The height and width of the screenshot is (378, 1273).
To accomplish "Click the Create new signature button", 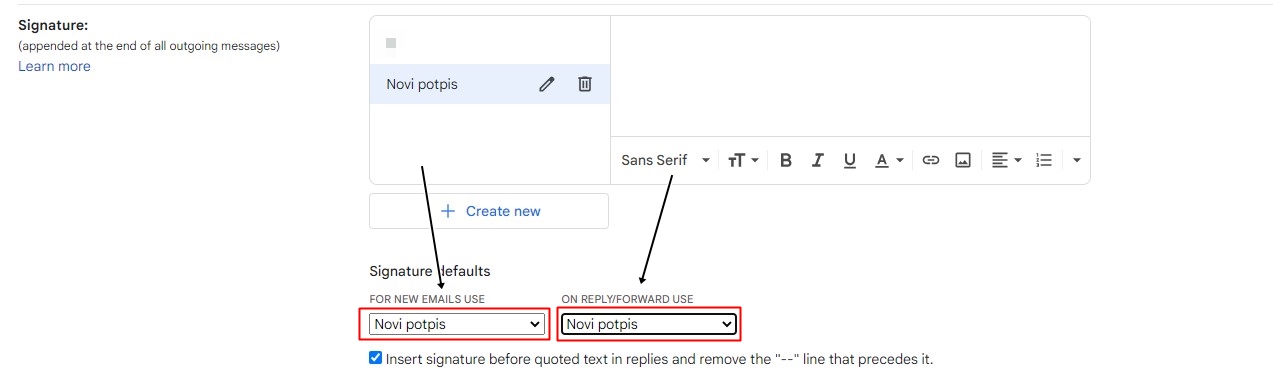I will click(x=489, y=211).
